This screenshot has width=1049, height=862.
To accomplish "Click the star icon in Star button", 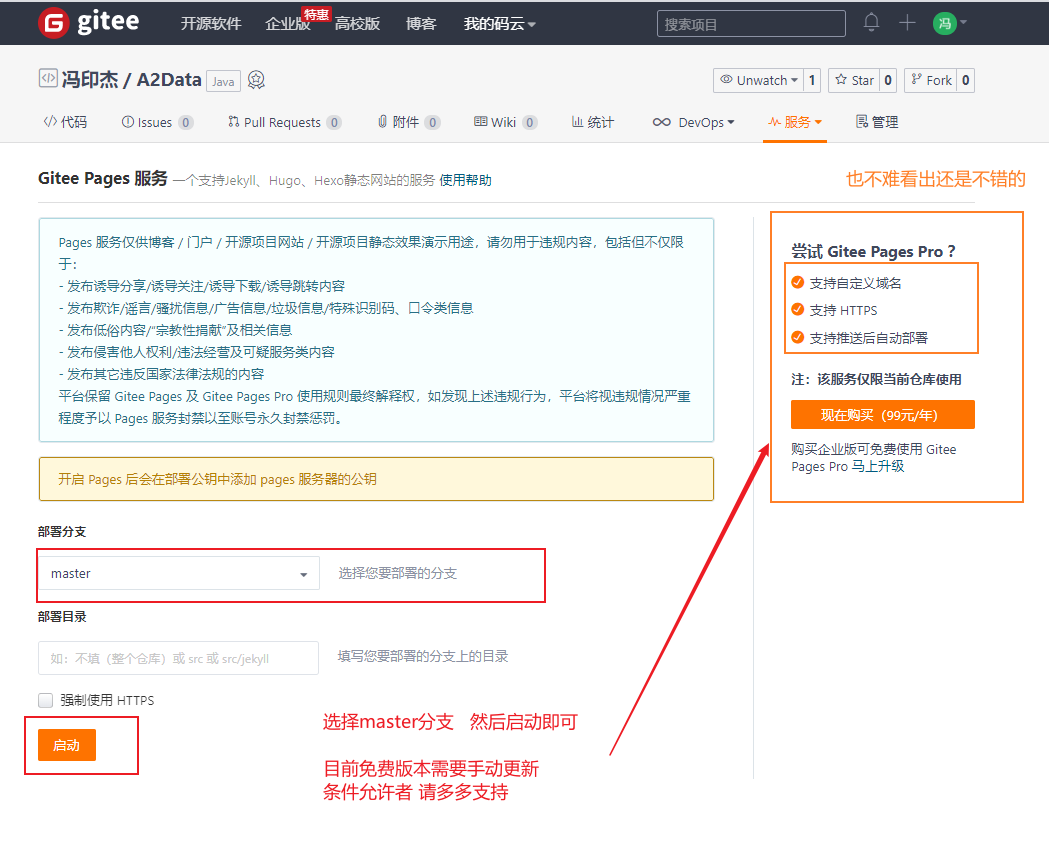I will (x=841, y=80).
